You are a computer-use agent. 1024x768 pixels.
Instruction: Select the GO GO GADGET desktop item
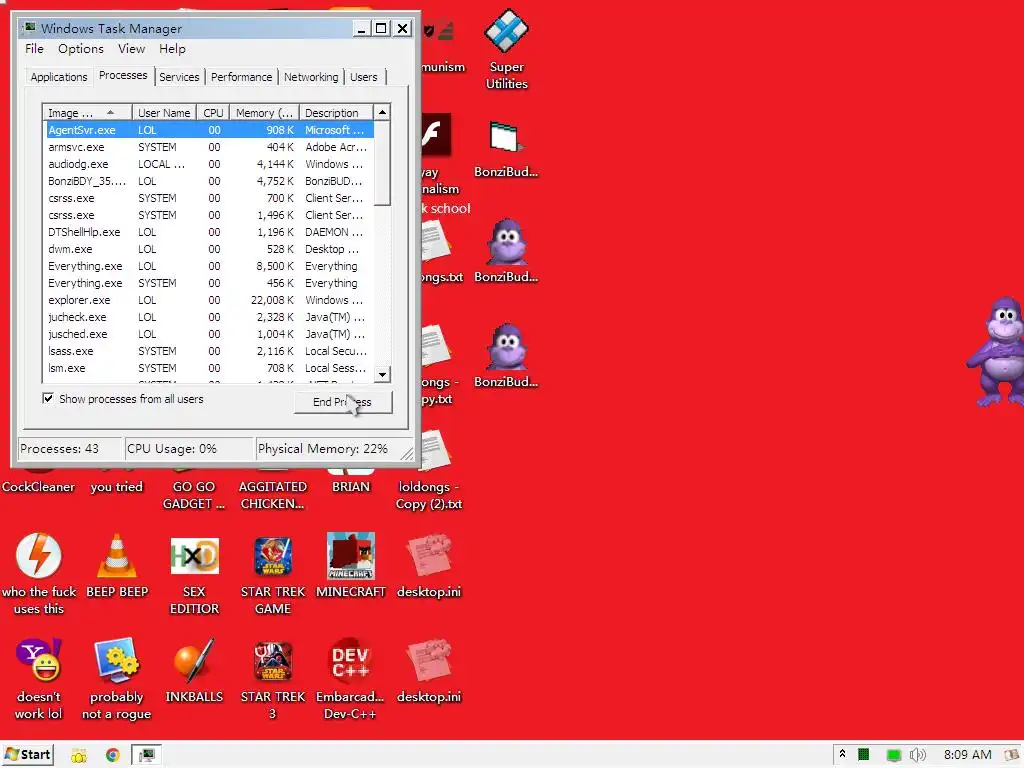[x=194, y=495]
